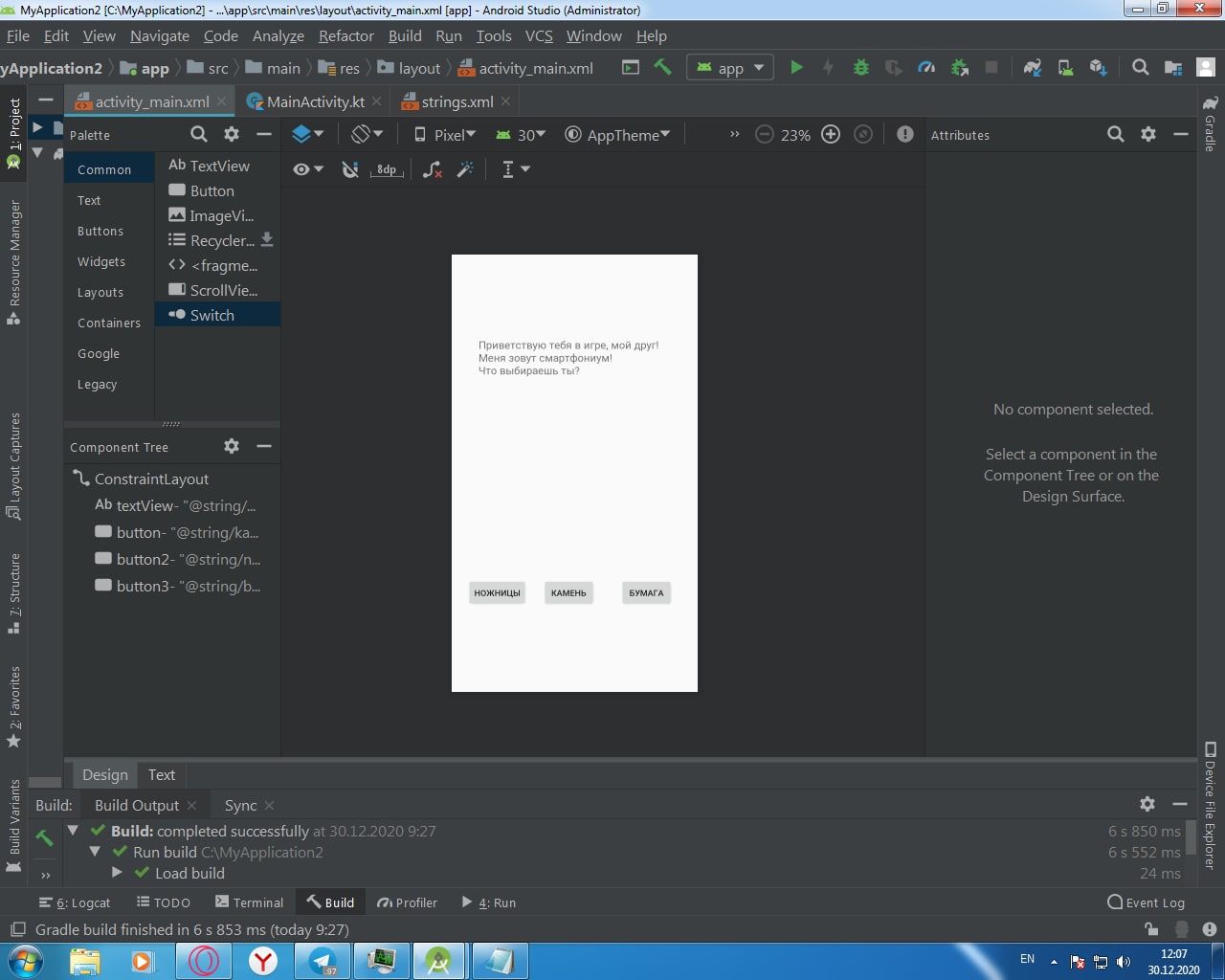Screen dimensions: 1225x980
Task: Toggle autoconnect to parent magnet icon
Action: (x=350, y=169)
